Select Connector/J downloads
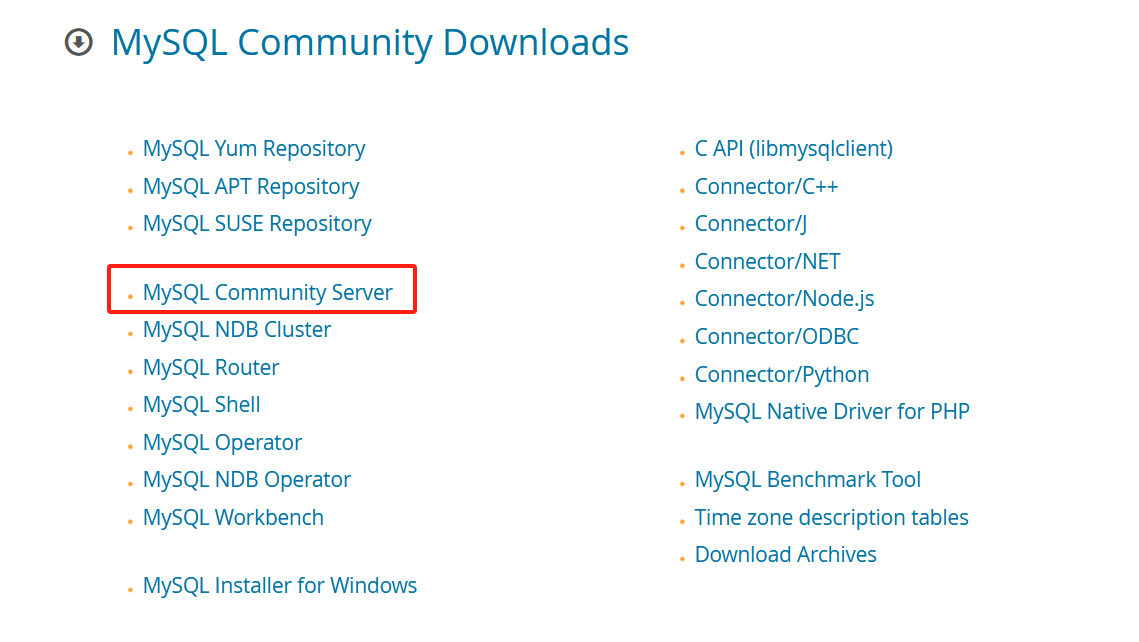 750,223
